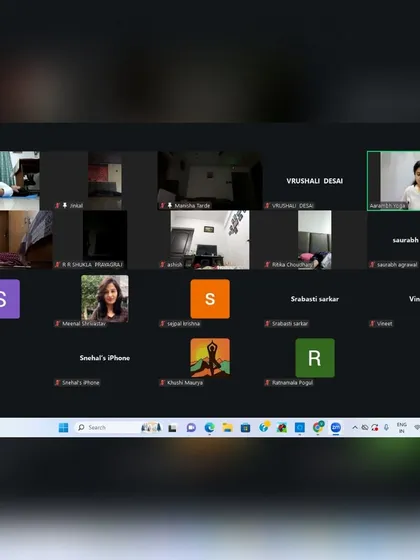Image resolution: width=420 pixels, height=560 pixels.
Task: Select Ritika Choudhary's video tile
Action: [315, 240]
